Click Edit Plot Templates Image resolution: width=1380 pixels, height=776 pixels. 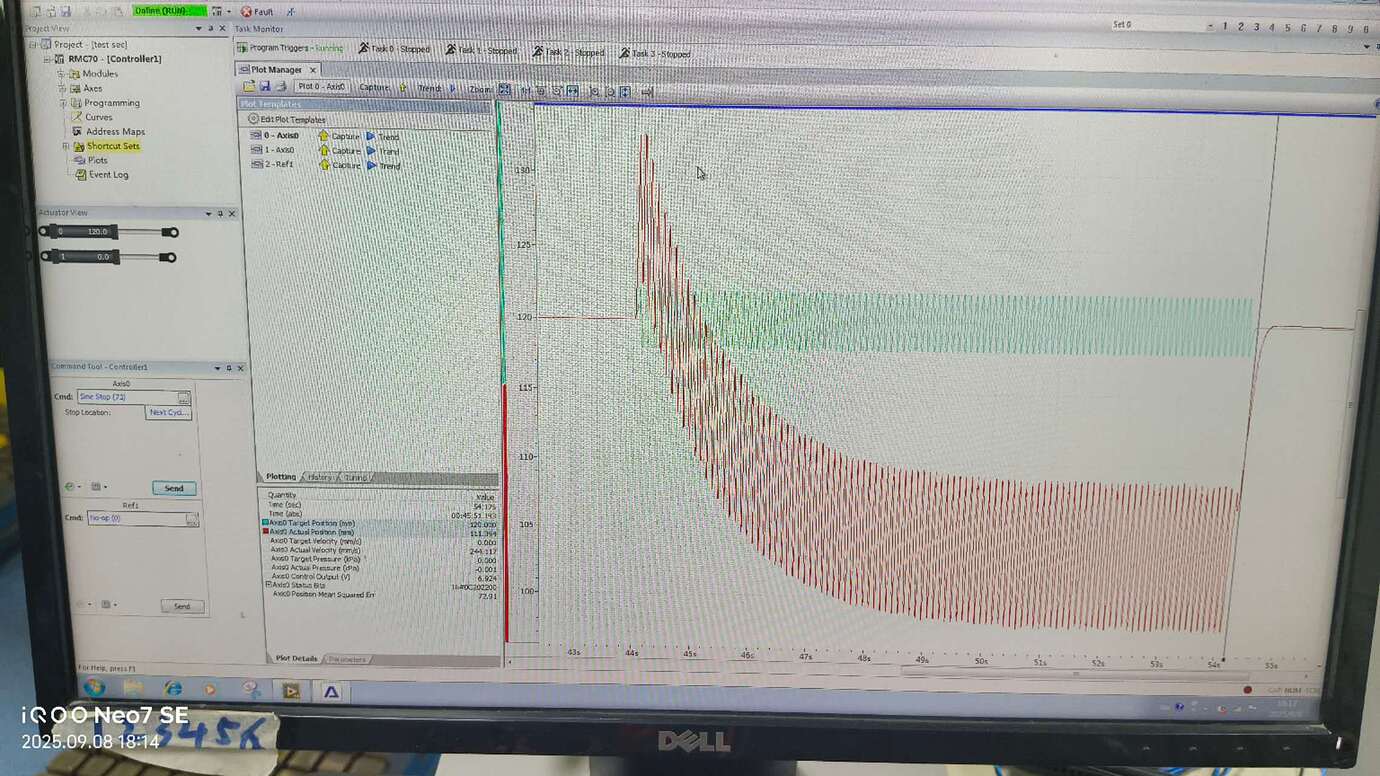coord(286,119)
